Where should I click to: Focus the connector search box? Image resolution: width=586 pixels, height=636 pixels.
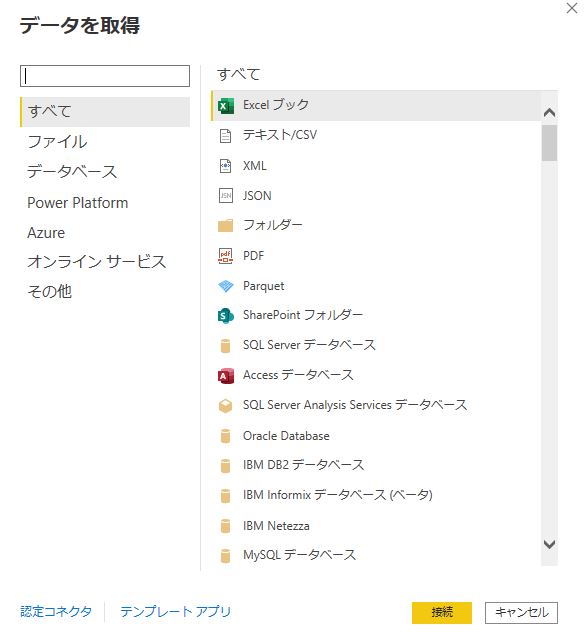105,76
